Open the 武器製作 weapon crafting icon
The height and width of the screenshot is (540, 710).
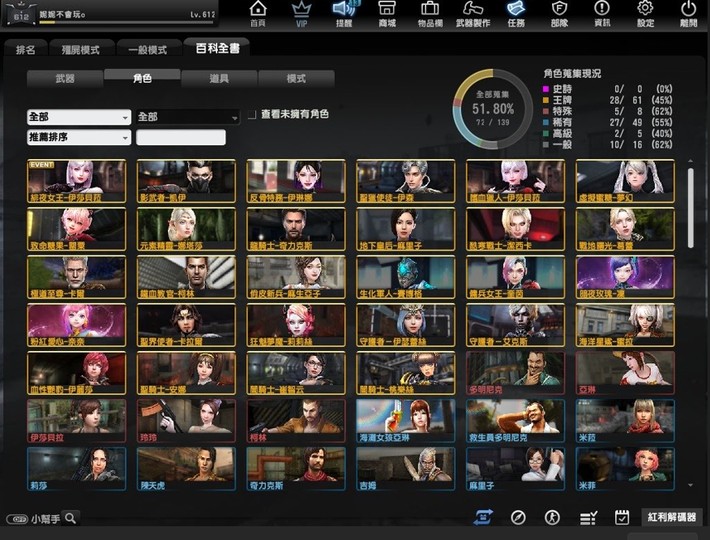473,14
